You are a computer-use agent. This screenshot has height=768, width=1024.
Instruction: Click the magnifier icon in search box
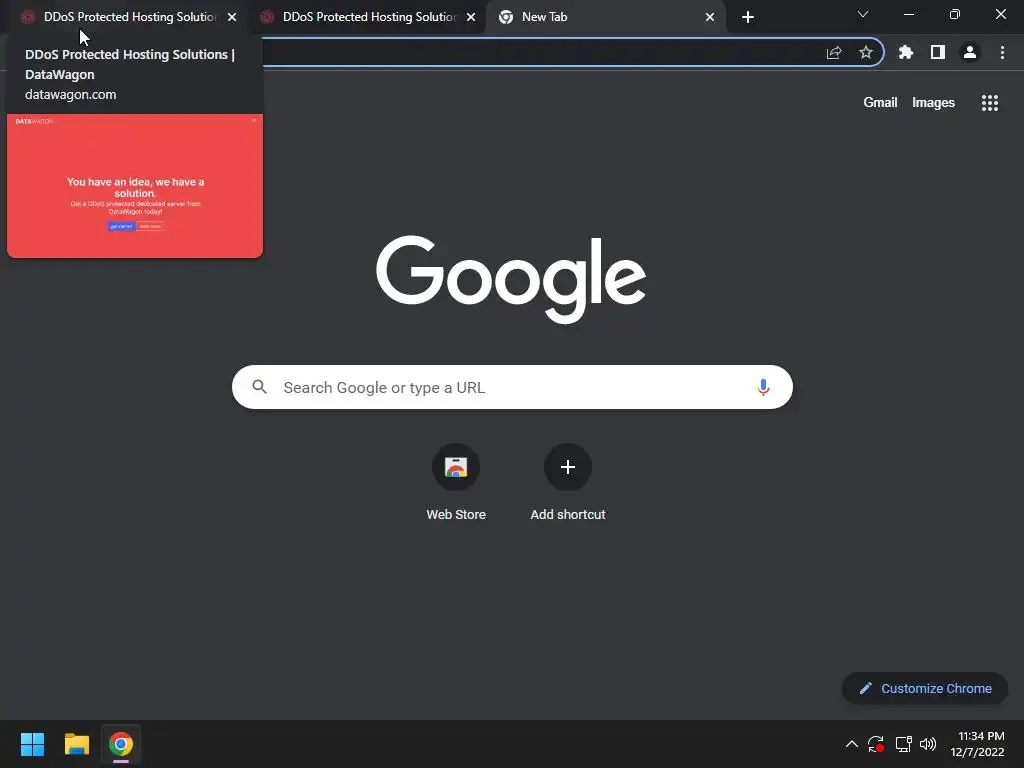(259, 387)
